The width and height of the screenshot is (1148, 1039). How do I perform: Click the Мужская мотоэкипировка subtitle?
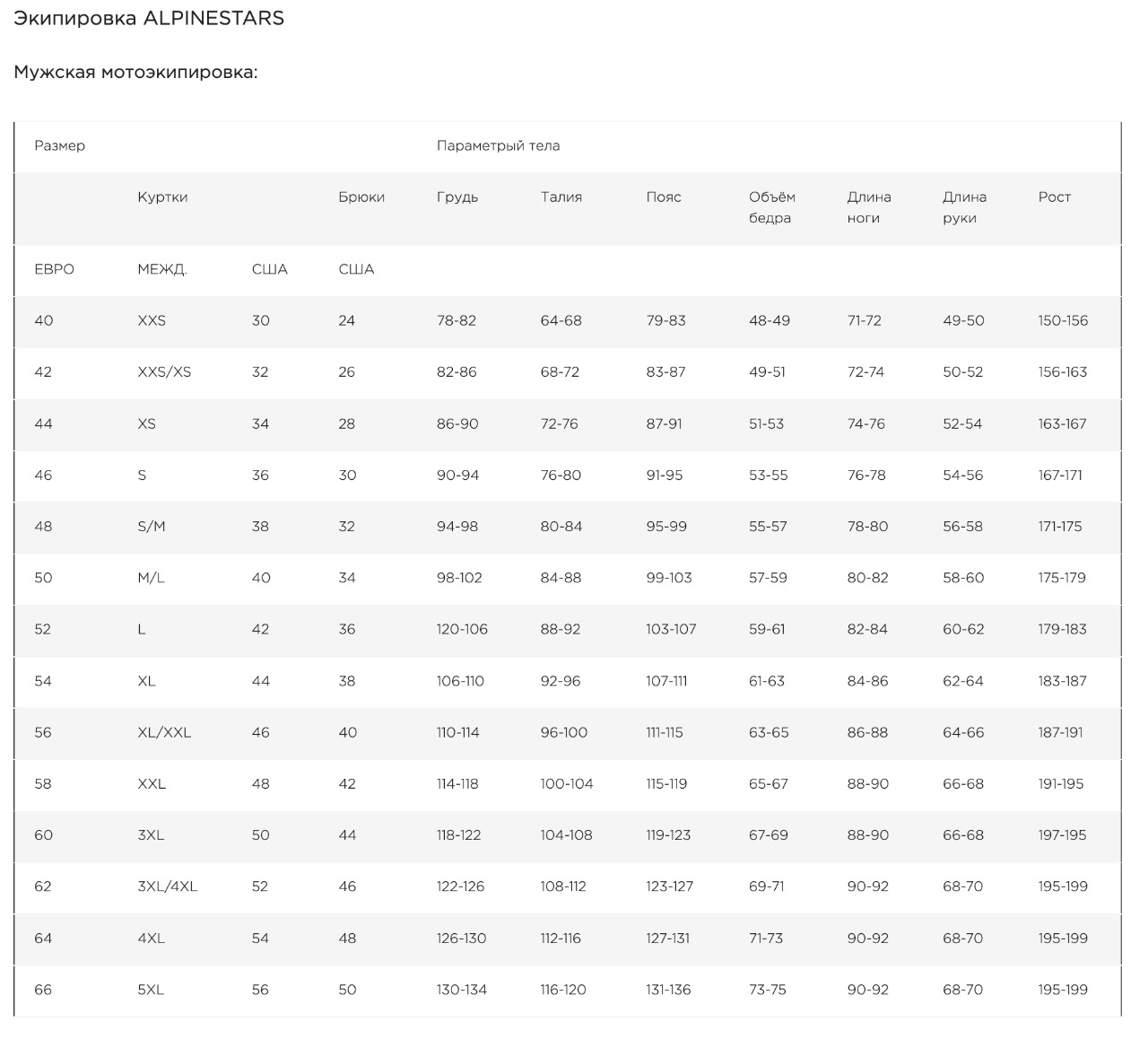[x=135, y=72]
